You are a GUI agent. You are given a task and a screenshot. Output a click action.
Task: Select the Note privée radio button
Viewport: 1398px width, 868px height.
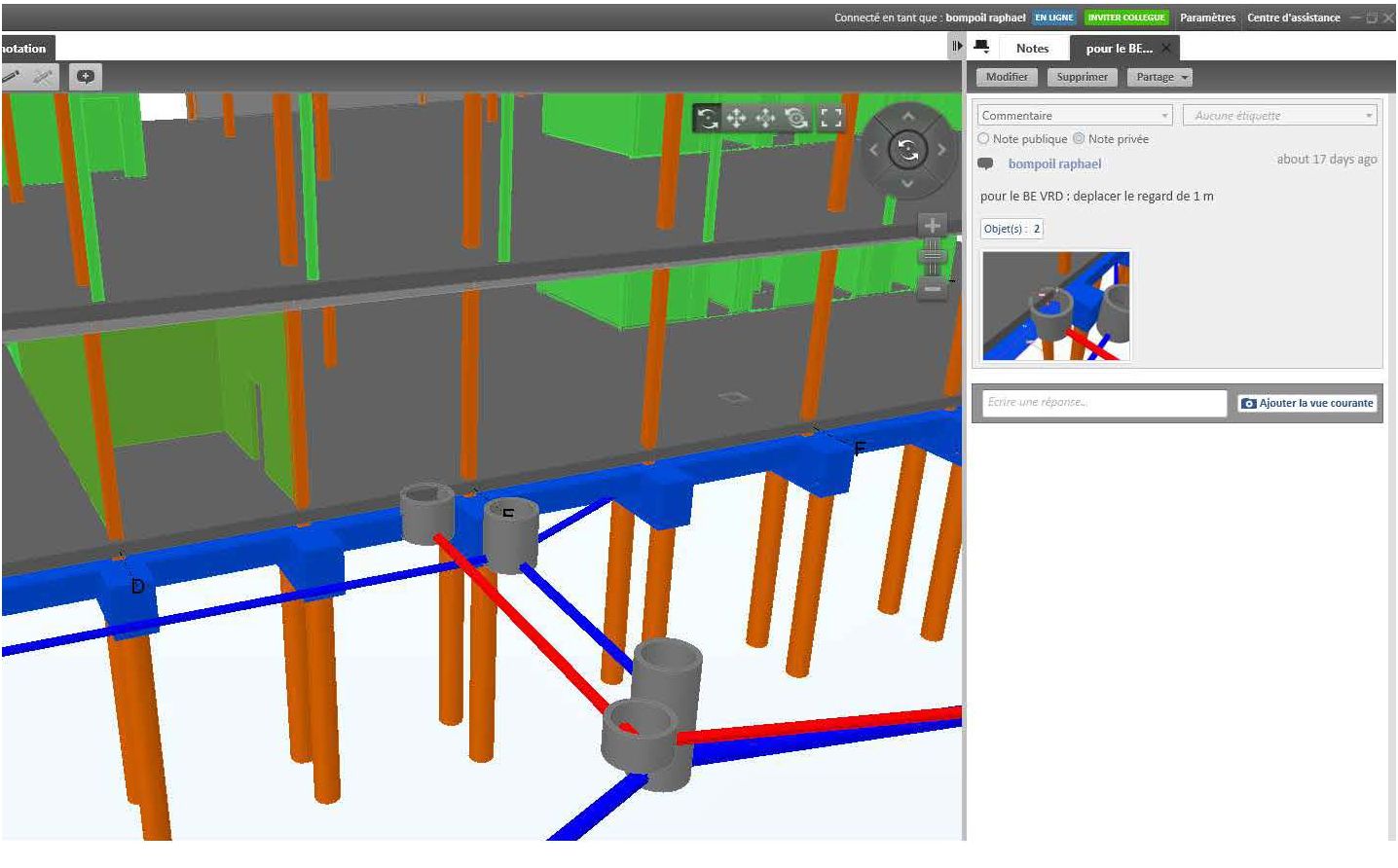[1079, 139]
